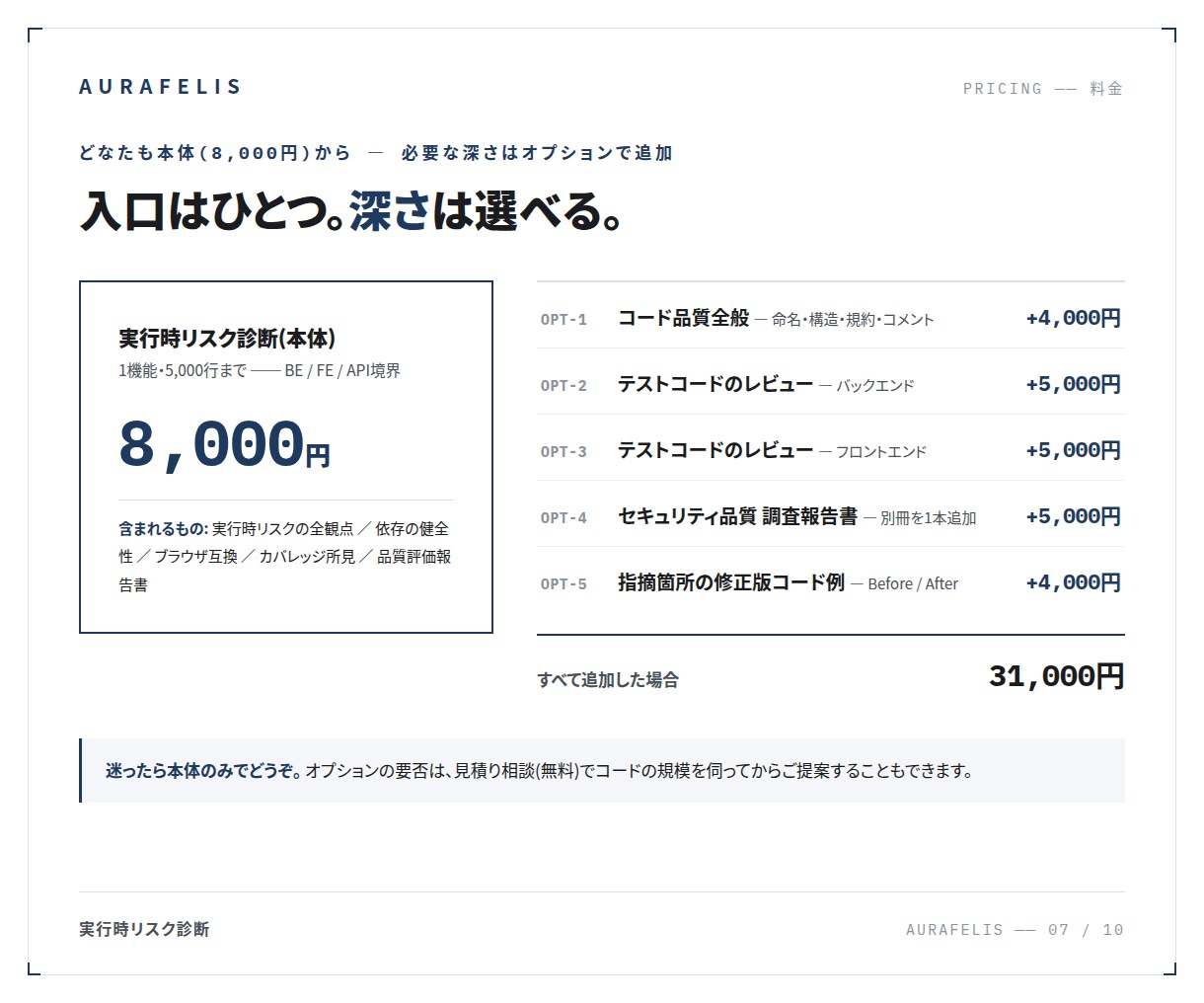This screenshot has height=1003, width=1204.
Task: Click the コード品質全般 option name
Action: tap(684, 318)
